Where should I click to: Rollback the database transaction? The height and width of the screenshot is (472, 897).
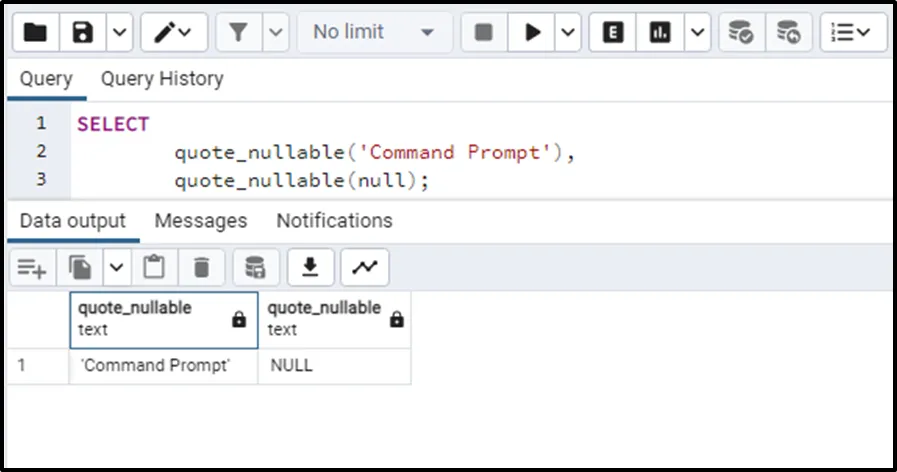(789, 33)
